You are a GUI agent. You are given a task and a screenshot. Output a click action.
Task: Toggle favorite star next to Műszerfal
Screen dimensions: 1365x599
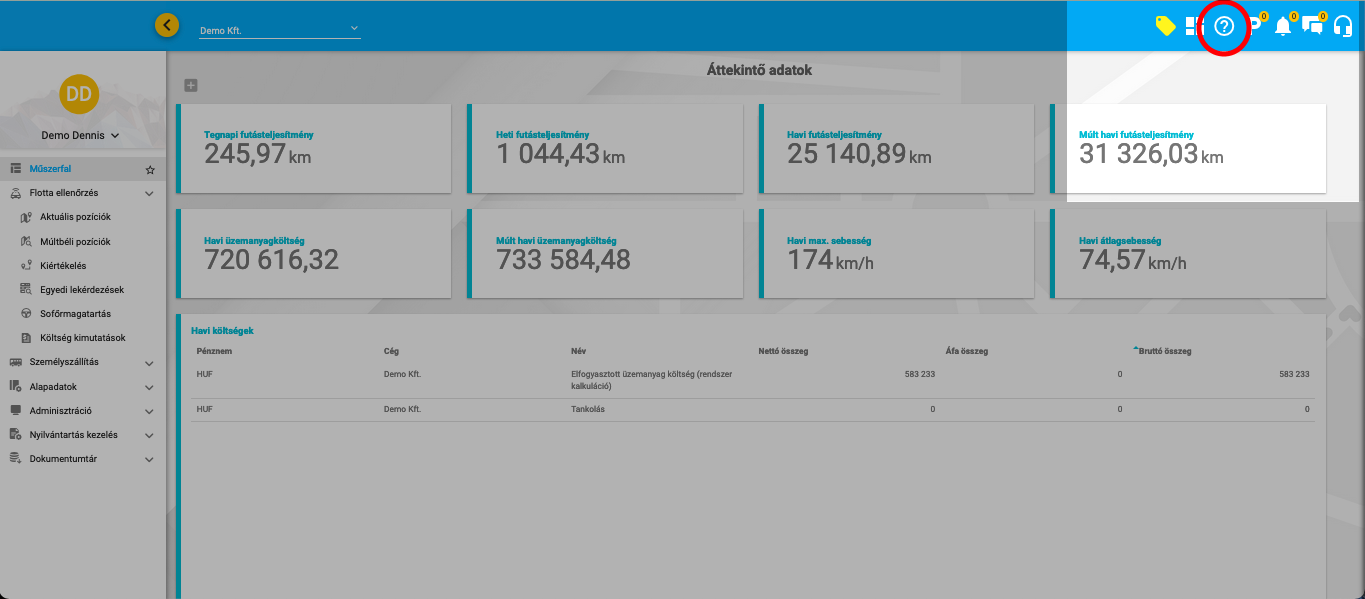(150, 170)
